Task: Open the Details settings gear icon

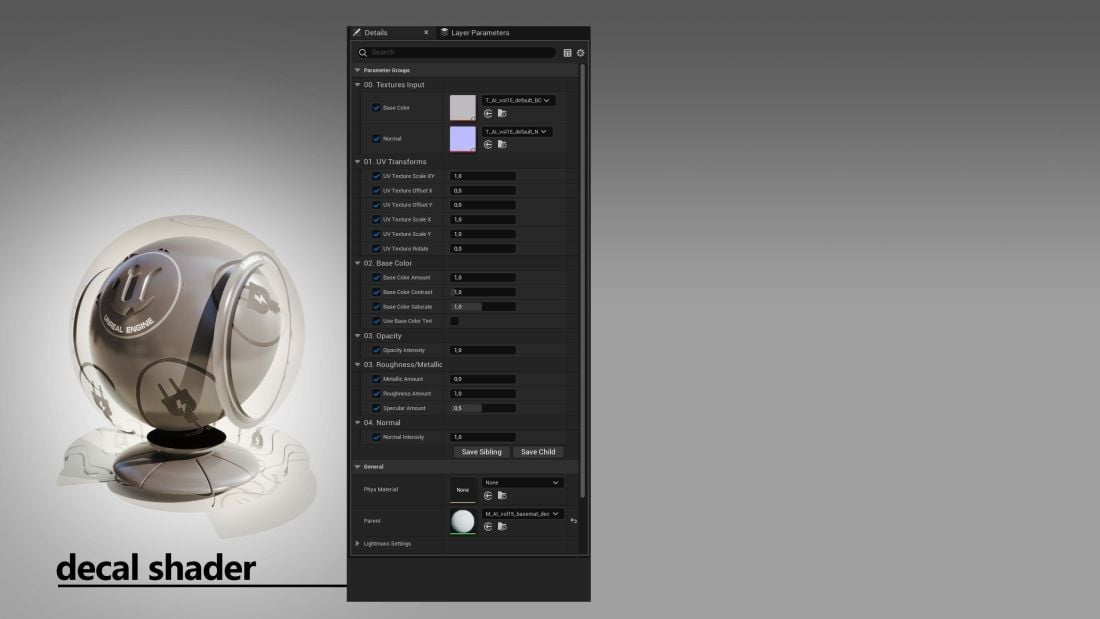Action: pyautogui.click(x=580, y=53)
